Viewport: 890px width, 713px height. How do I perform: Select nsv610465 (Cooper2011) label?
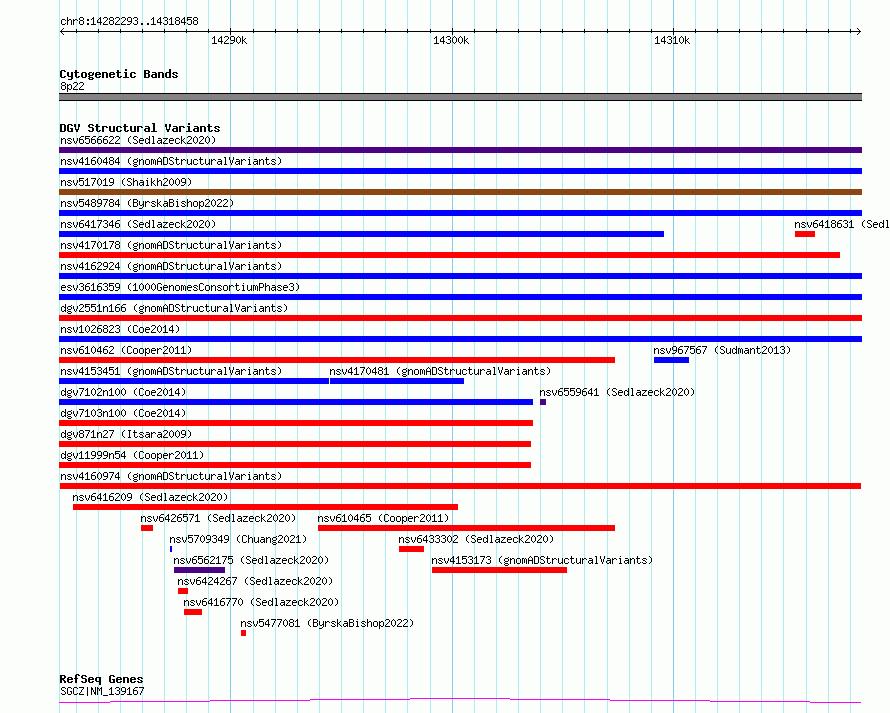click(383, 518)
